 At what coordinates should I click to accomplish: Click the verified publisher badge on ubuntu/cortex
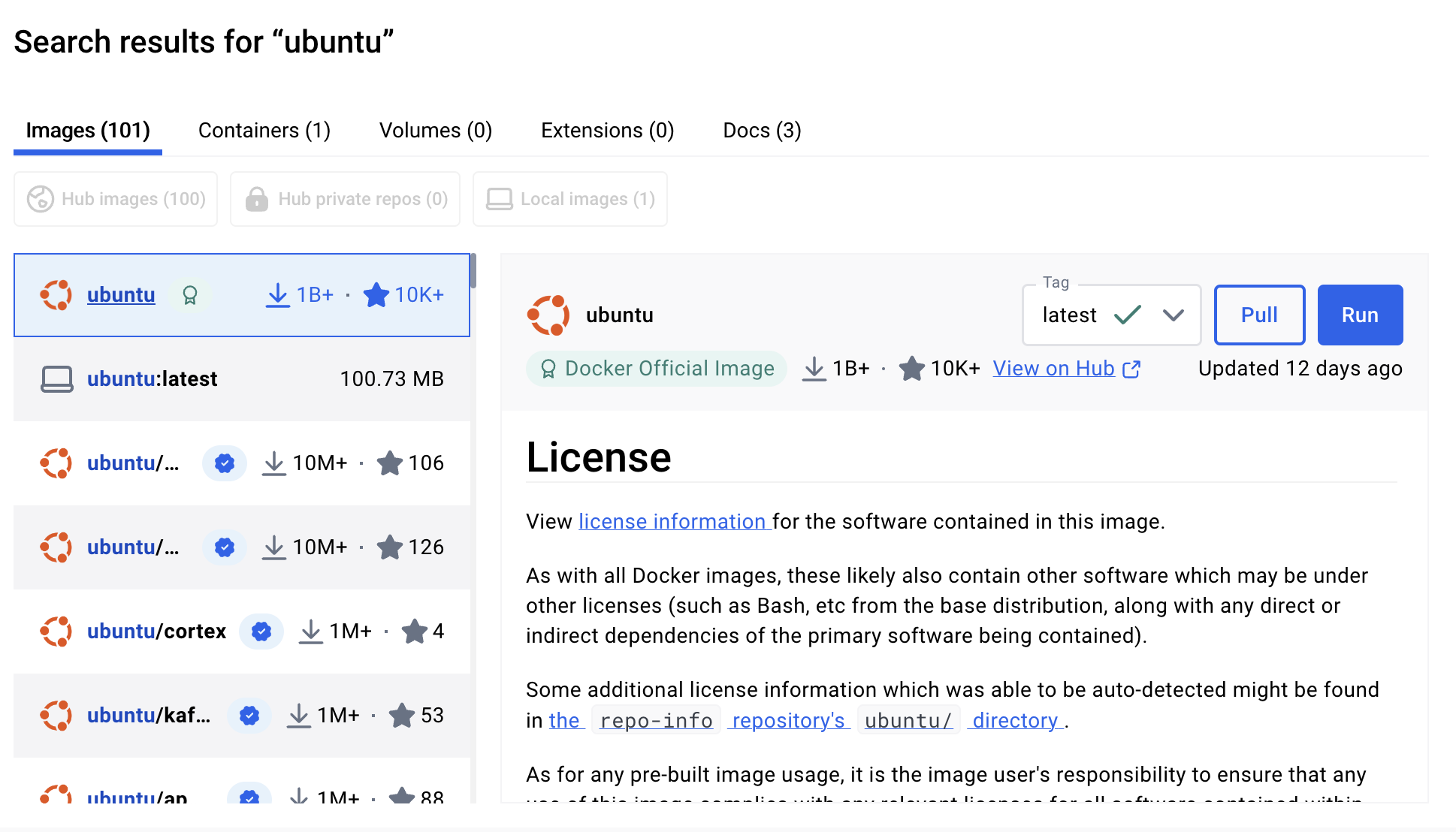click(x=261, y=632)
